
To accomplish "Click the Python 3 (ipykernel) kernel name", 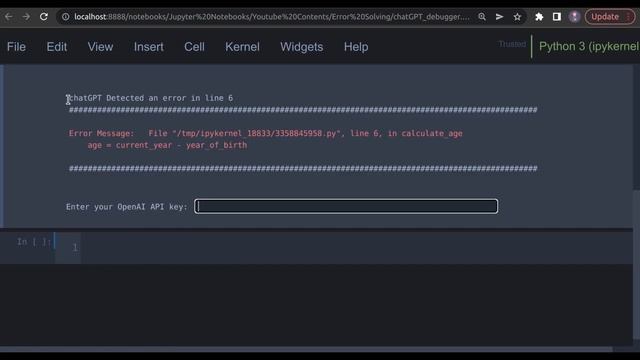I will (589, 47).
